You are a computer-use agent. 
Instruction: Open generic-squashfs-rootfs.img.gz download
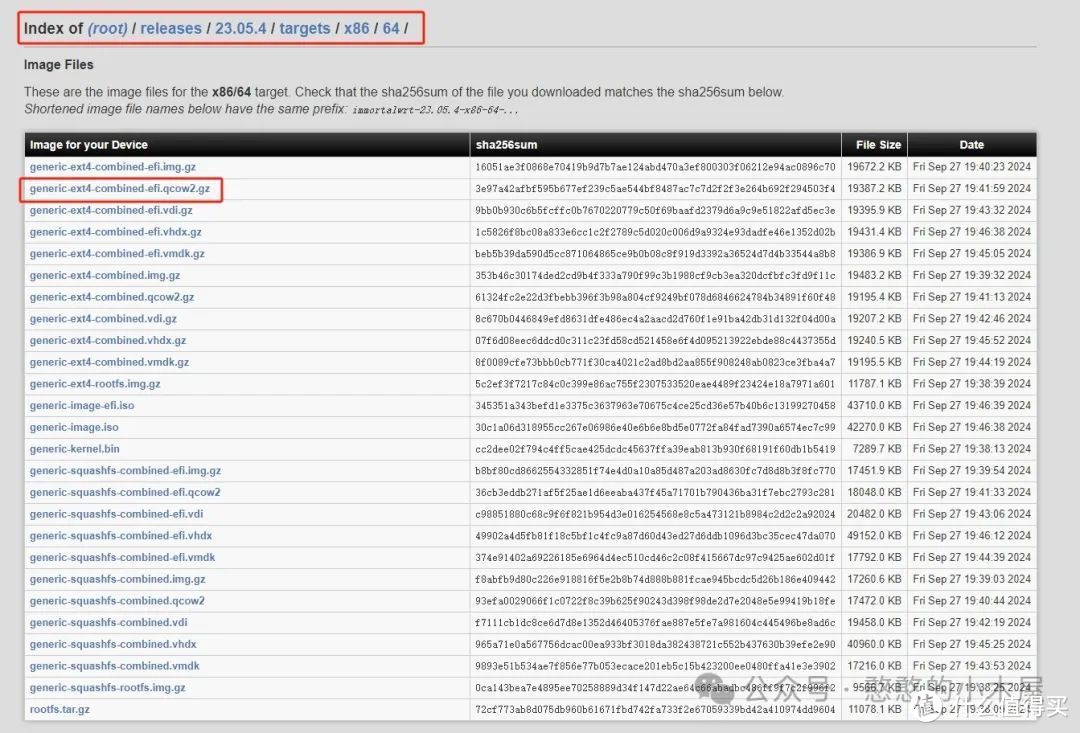(x=107, y=688)
